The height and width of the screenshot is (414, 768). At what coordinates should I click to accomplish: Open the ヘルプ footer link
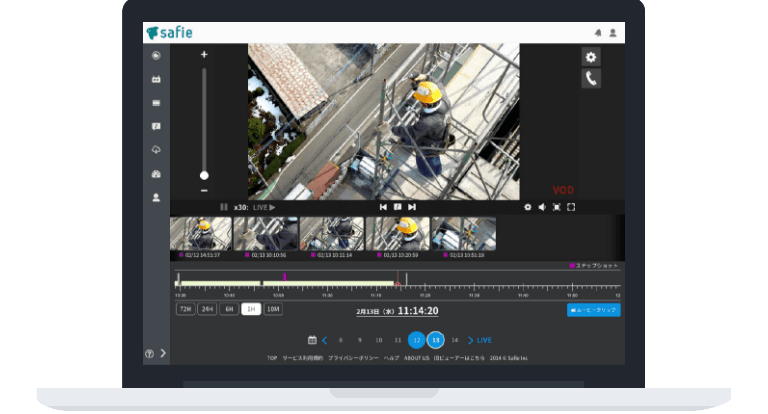click(391, 358)
